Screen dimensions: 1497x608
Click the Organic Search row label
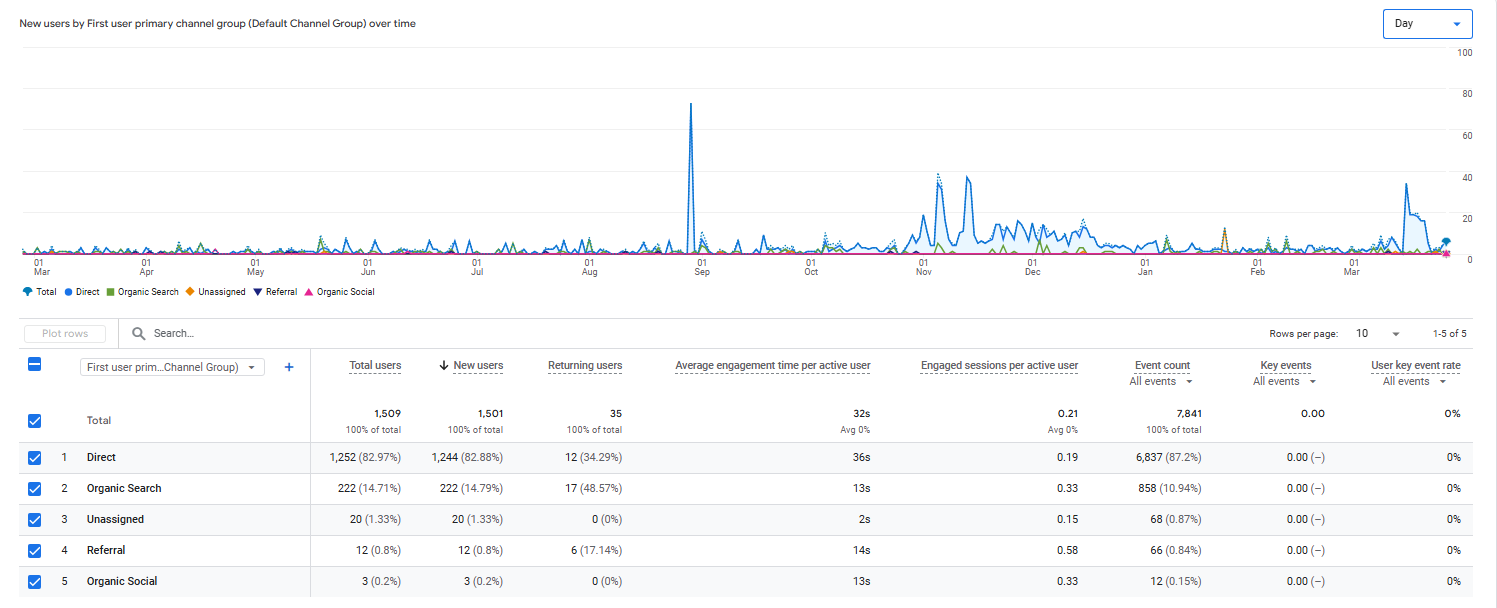(x=124, y=488)
